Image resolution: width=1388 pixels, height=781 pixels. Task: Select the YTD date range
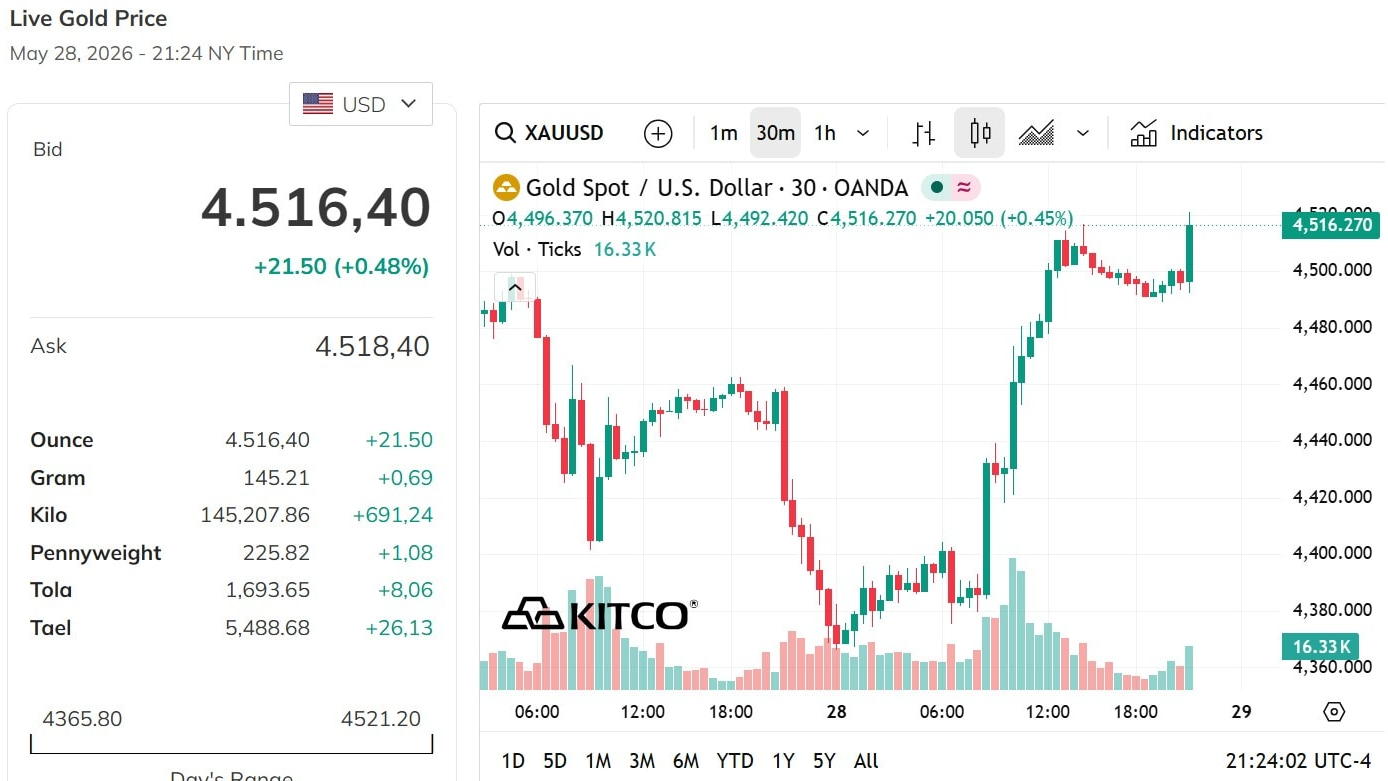[x=735, y=761]
